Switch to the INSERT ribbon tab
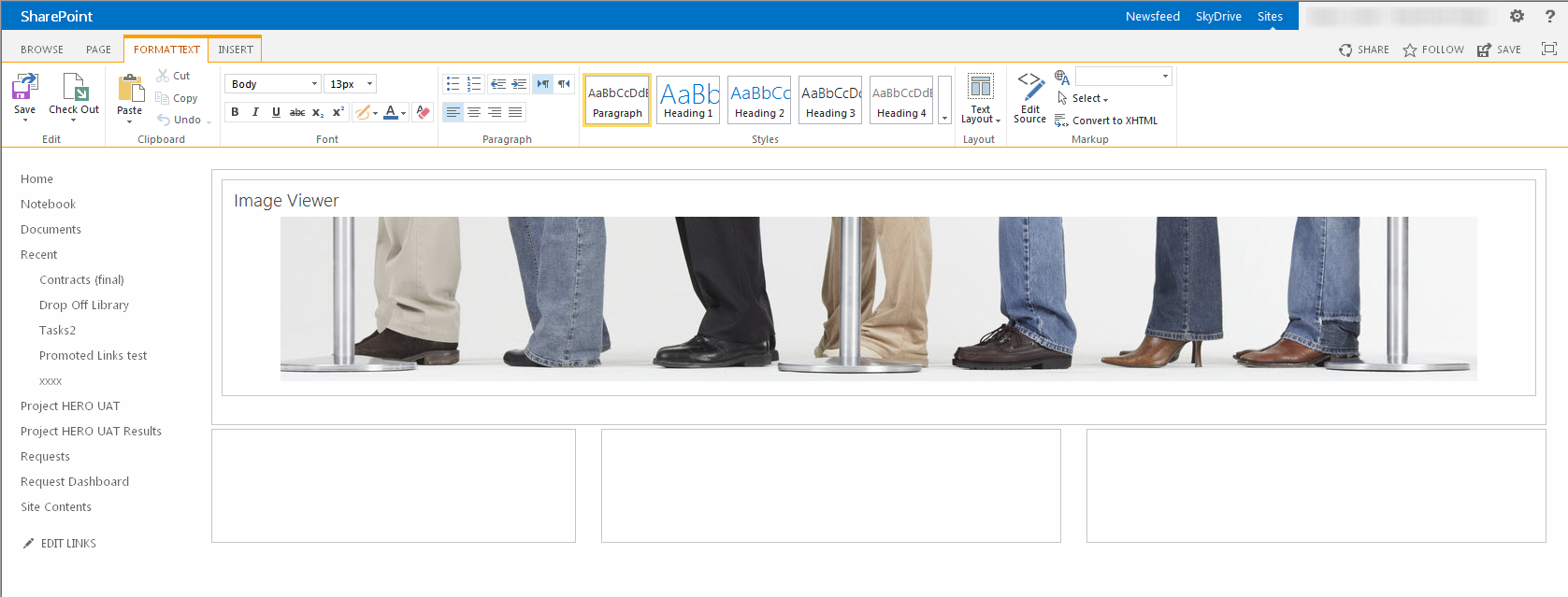This screenshot has width=1568, height=597. [236, 50]
